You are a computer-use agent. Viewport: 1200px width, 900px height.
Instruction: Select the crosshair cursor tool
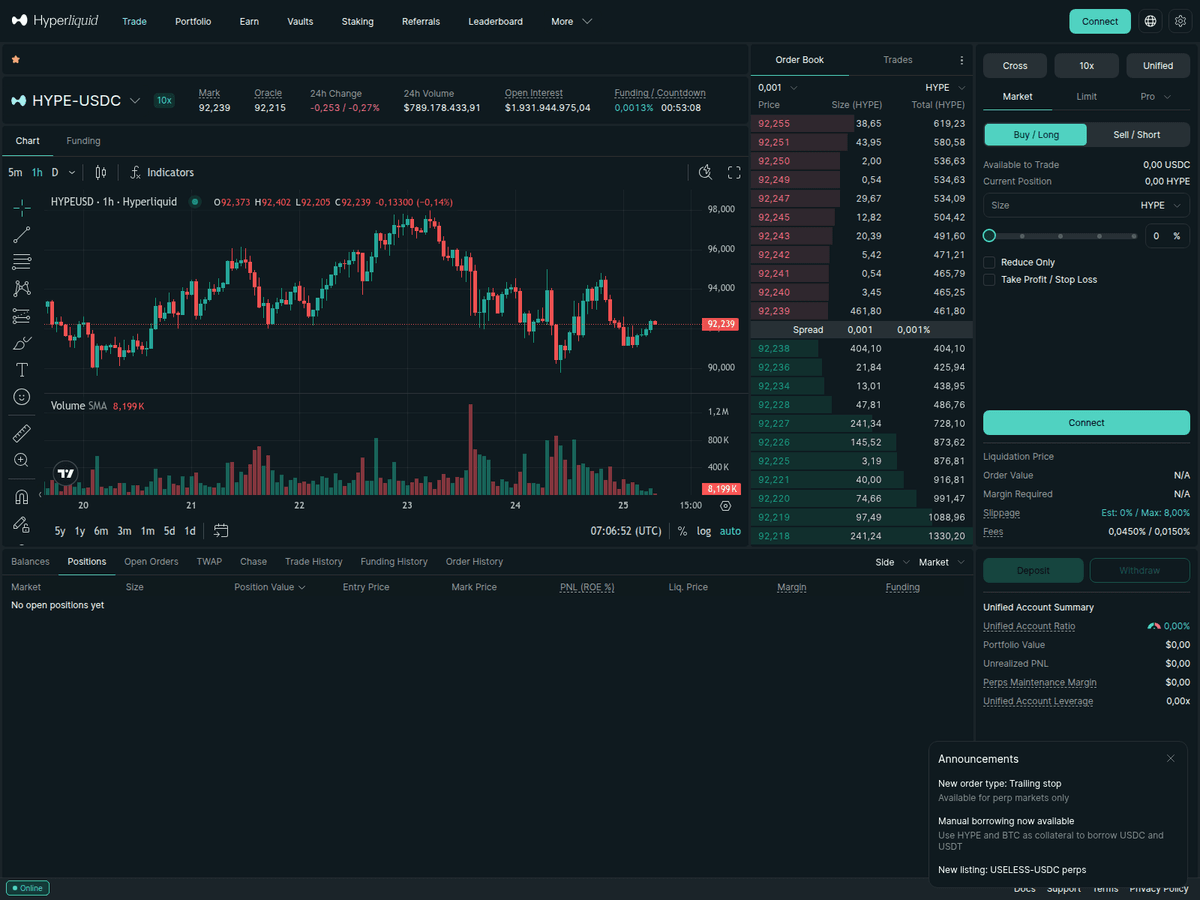(x=21, y=208)
